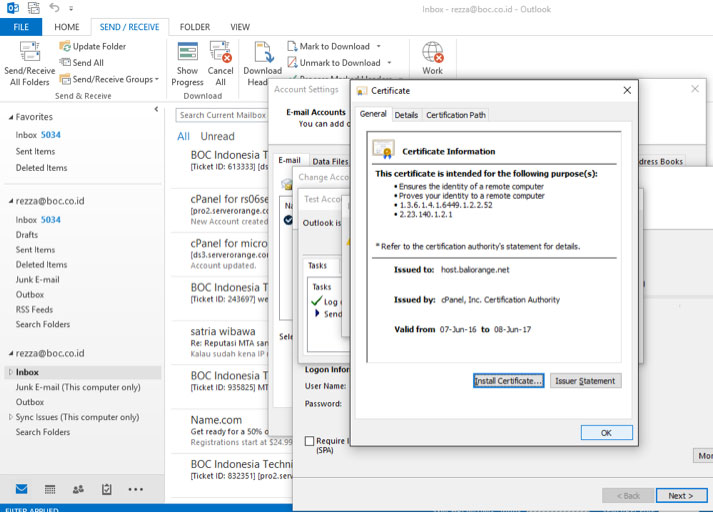The image size is (713, 513).
Task: Open the Calendar view icon
Action: 50,489
